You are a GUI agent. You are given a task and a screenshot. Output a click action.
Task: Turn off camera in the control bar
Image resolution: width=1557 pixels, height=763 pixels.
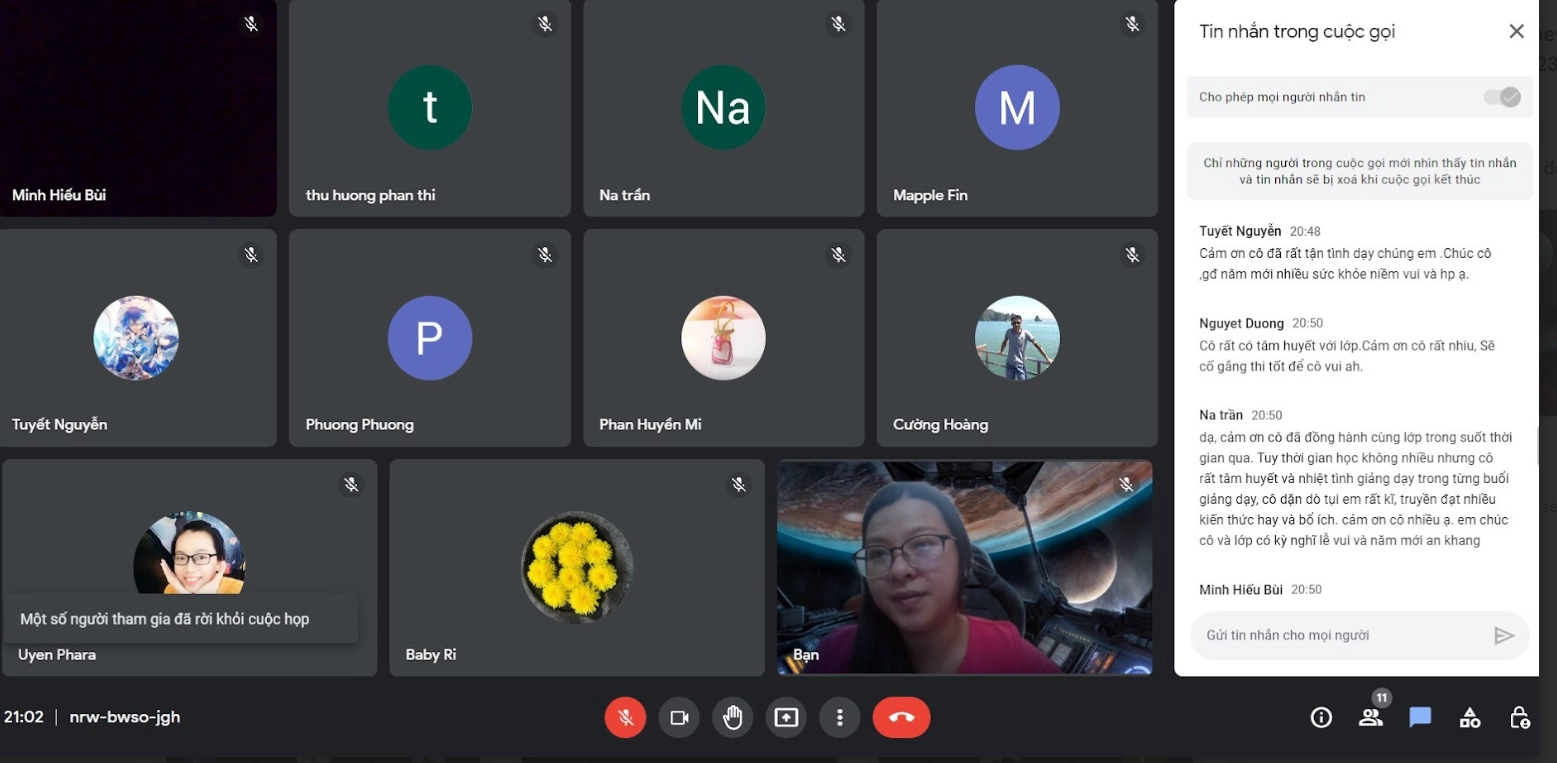(679, 717)
